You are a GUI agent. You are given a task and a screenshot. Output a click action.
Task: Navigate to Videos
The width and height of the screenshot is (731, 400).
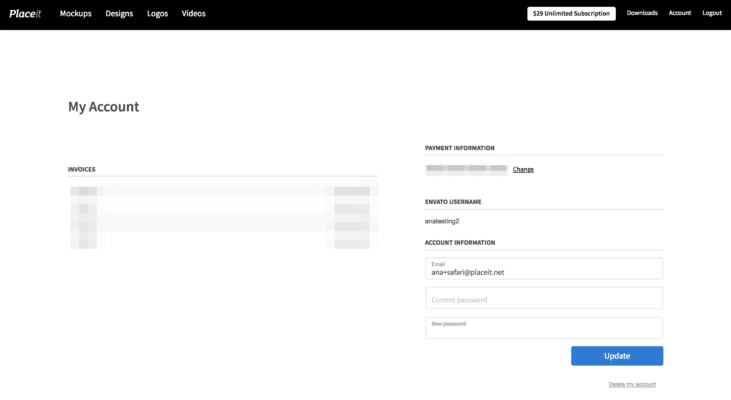point(194,14)
